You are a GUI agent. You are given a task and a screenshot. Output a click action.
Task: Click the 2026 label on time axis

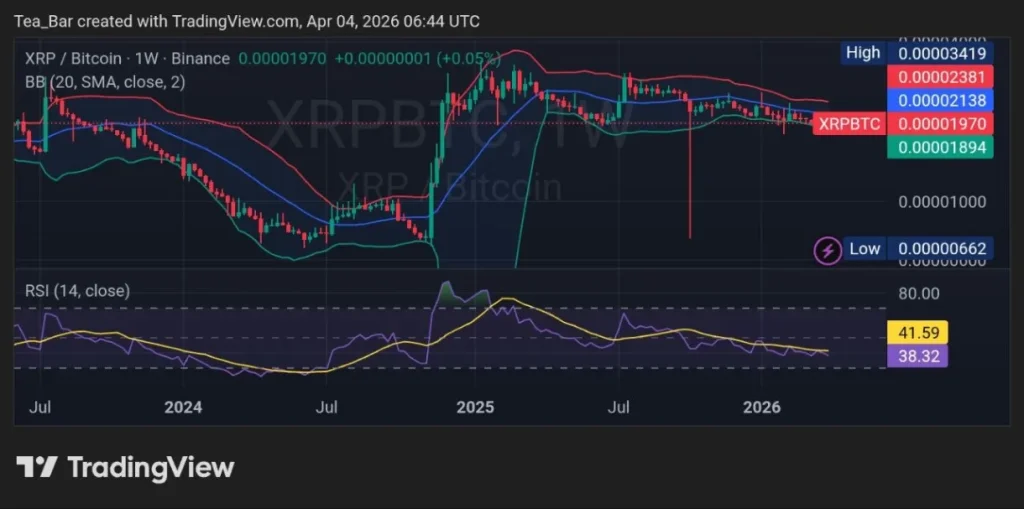point(763,407)
